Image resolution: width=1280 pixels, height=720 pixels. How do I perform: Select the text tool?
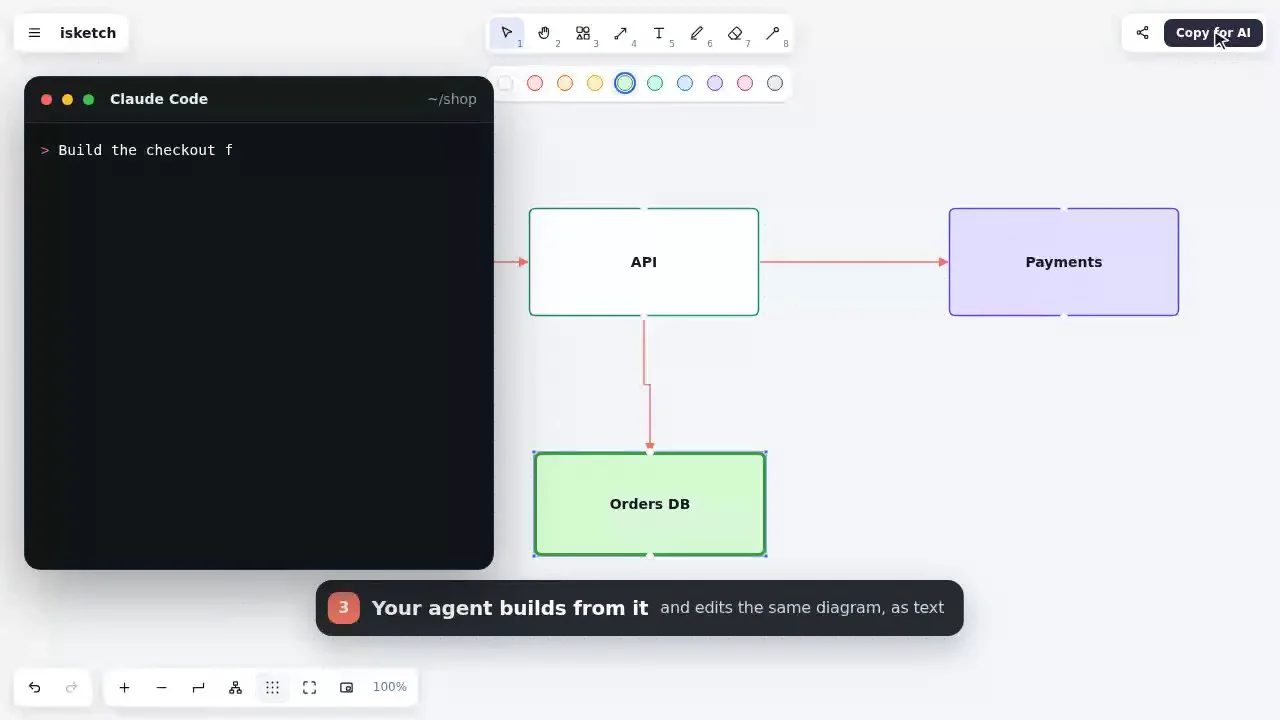tap(659, 33)
